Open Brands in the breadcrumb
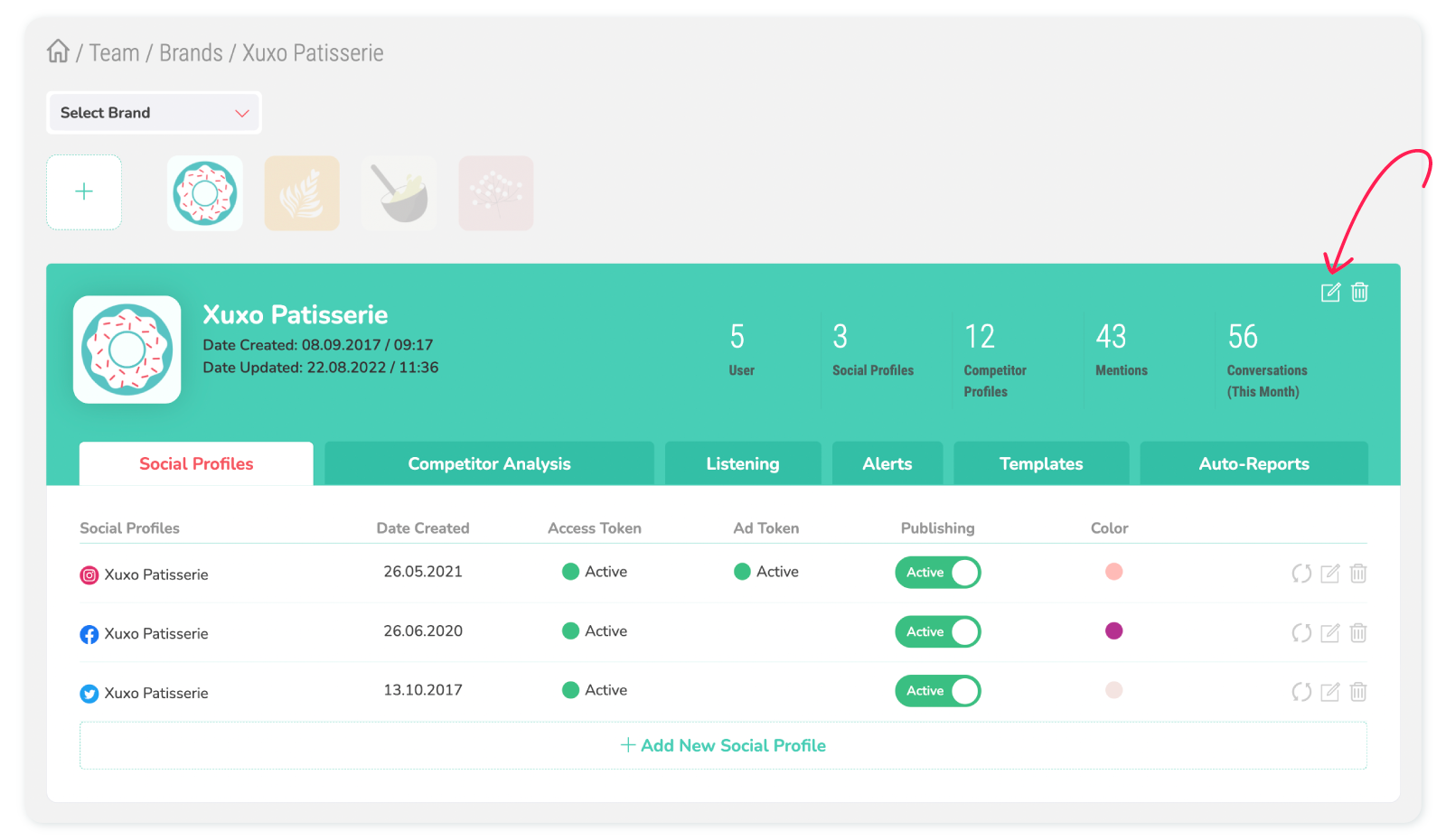The image size is (1446, 840). 191,53
